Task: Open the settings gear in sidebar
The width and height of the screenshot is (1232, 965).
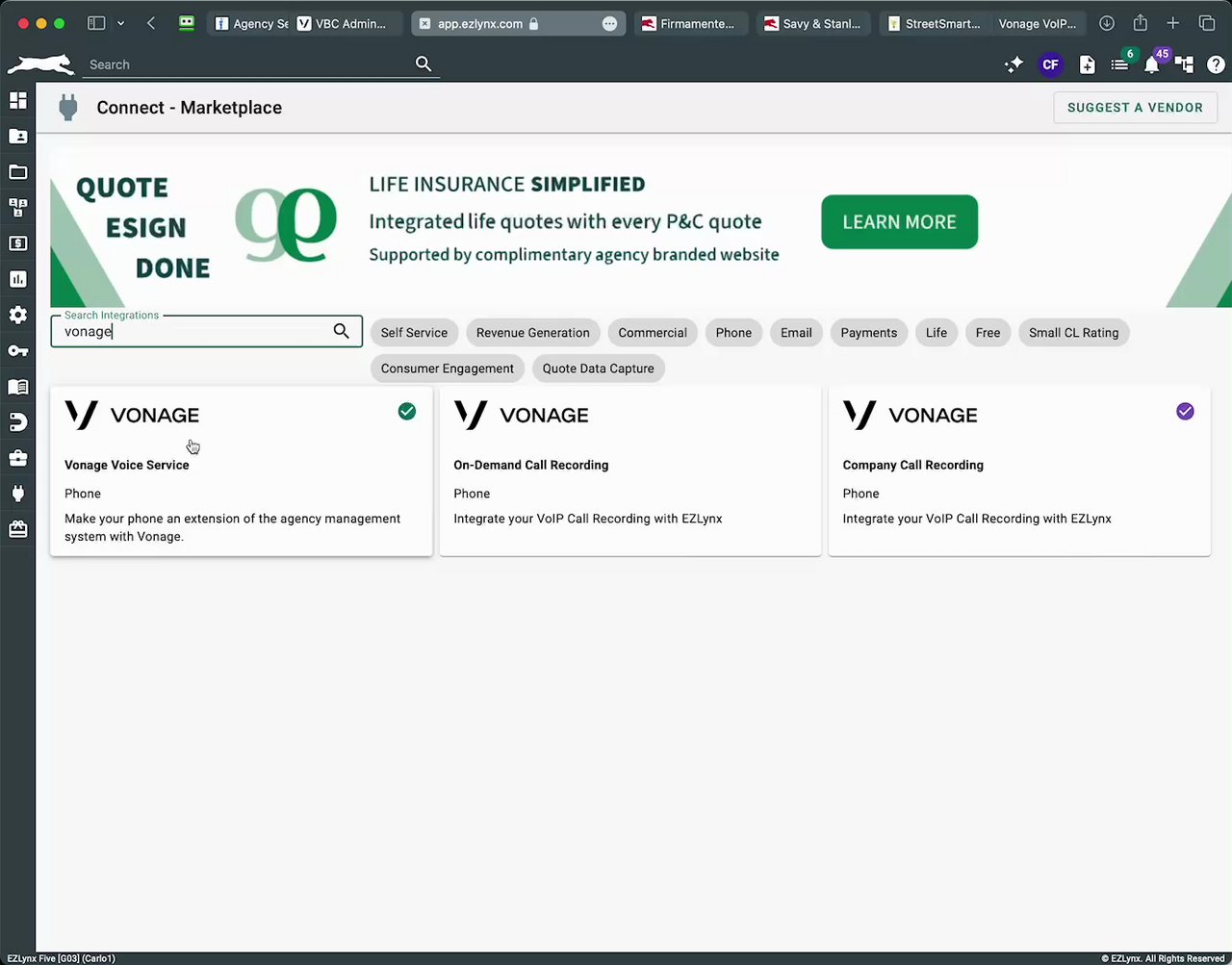Action: (x=17, y=315)
